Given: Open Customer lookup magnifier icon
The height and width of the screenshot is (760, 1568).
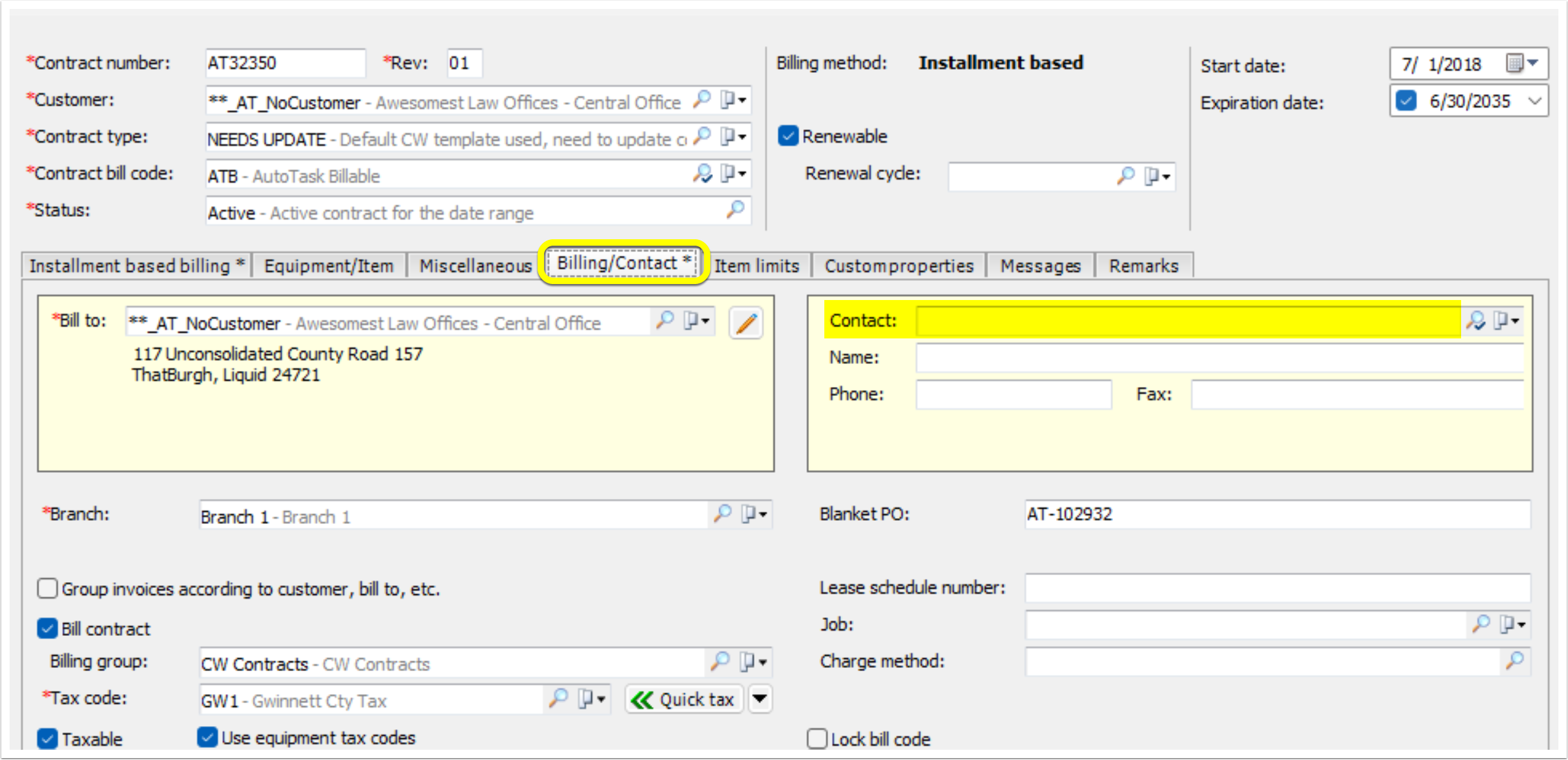Looking at the screenshot, I should coord(702,100).
